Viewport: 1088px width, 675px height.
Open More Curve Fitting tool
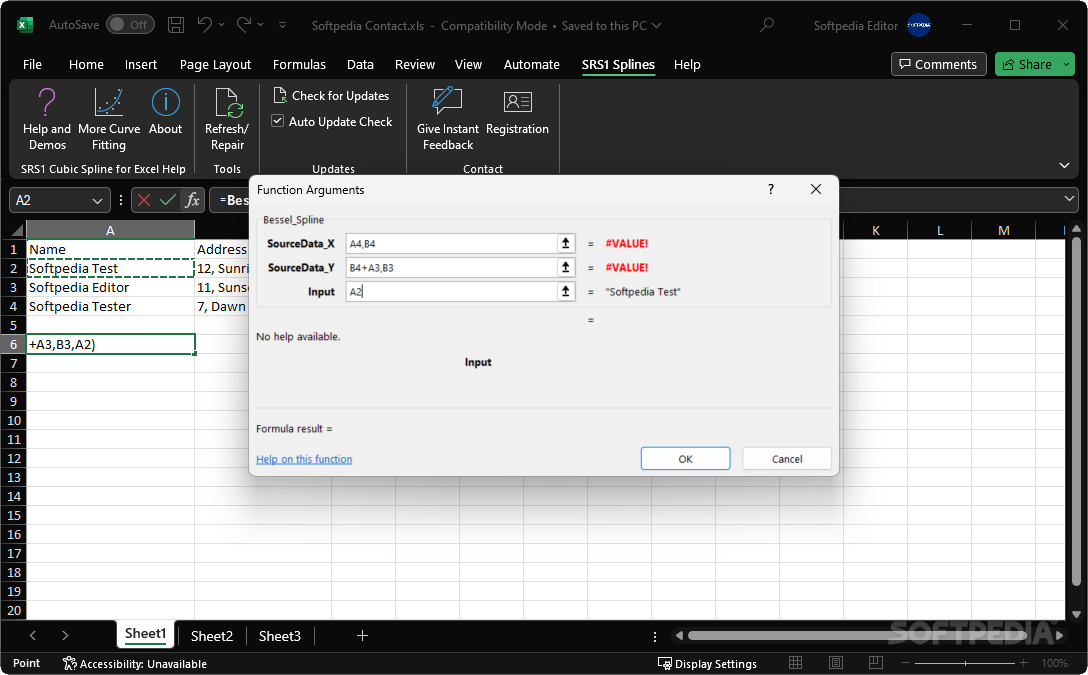[x=109, y=119]
